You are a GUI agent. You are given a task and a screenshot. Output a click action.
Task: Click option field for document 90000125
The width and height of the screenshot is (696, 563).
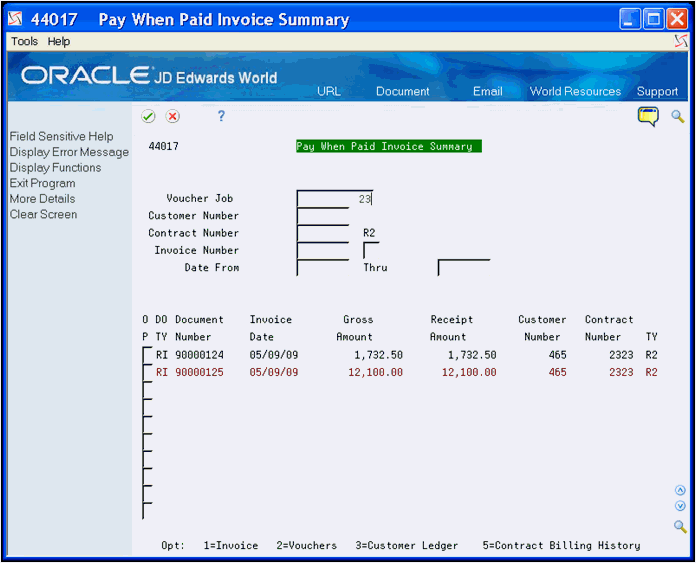[147, 373]
